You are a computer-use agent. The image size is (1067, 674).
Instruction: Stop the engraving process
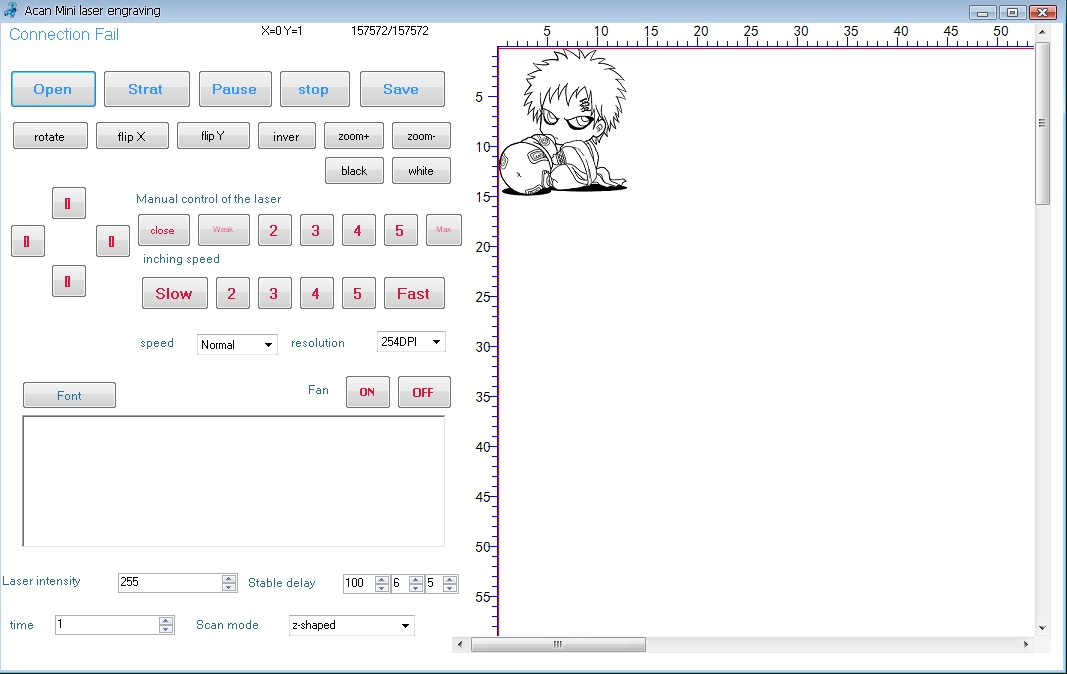(314, 89)
